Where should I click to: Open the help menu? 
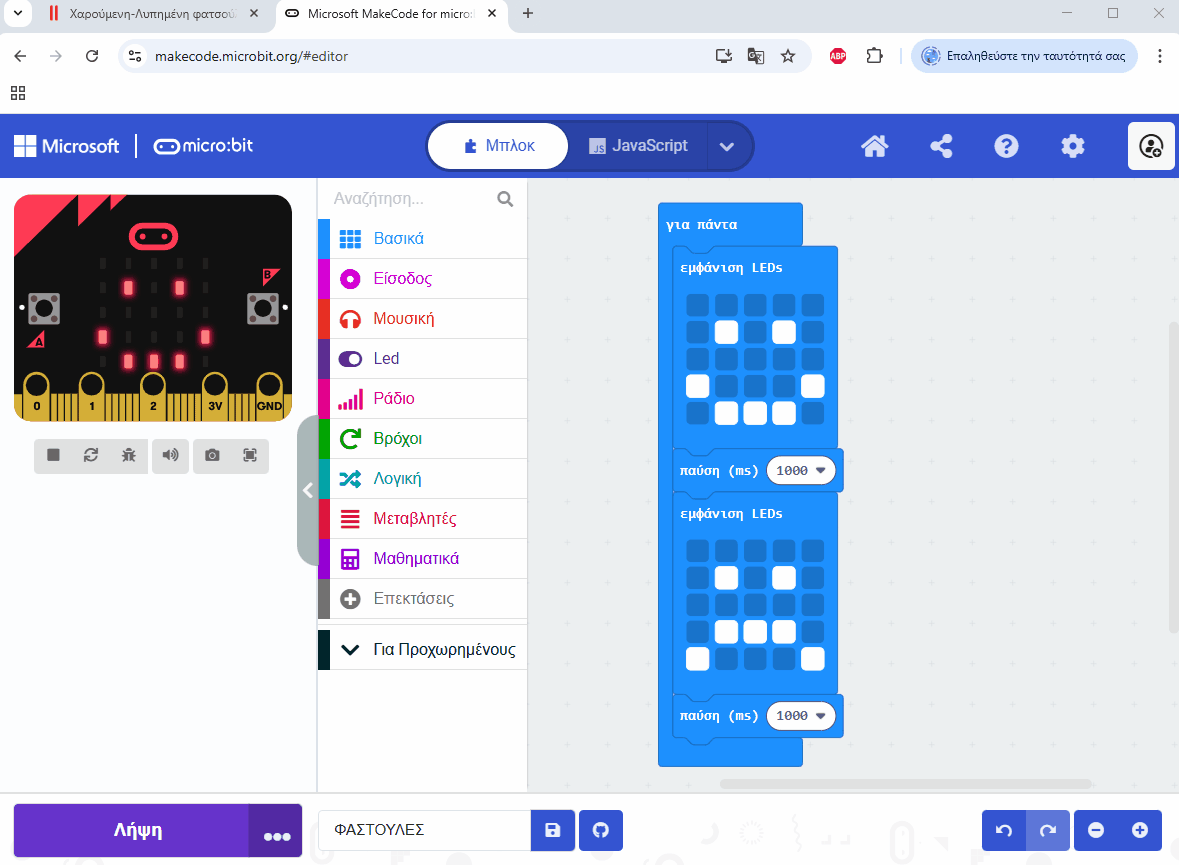1006,146
